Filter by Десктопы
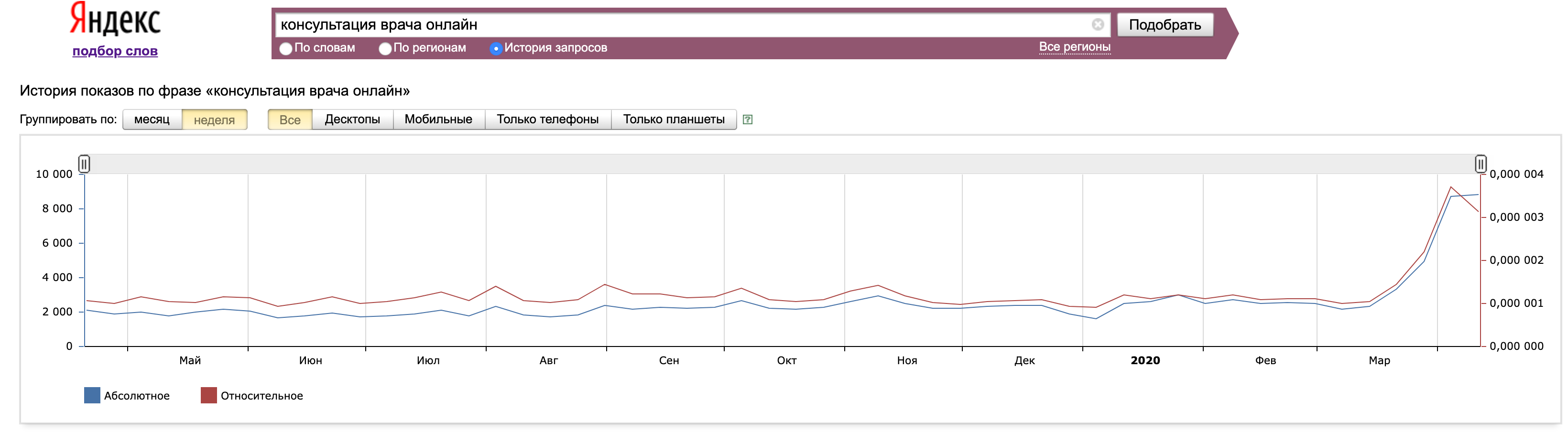1568x433 pixels. coord(352,119)
